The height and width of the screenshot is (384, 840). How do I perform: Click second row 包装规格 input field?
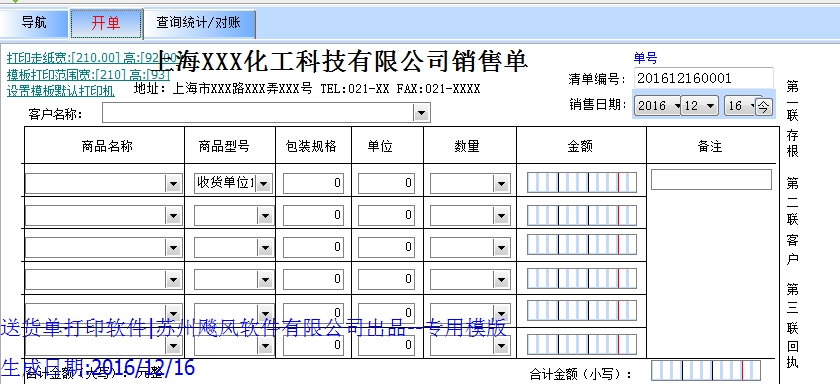(x=313, y=215)
